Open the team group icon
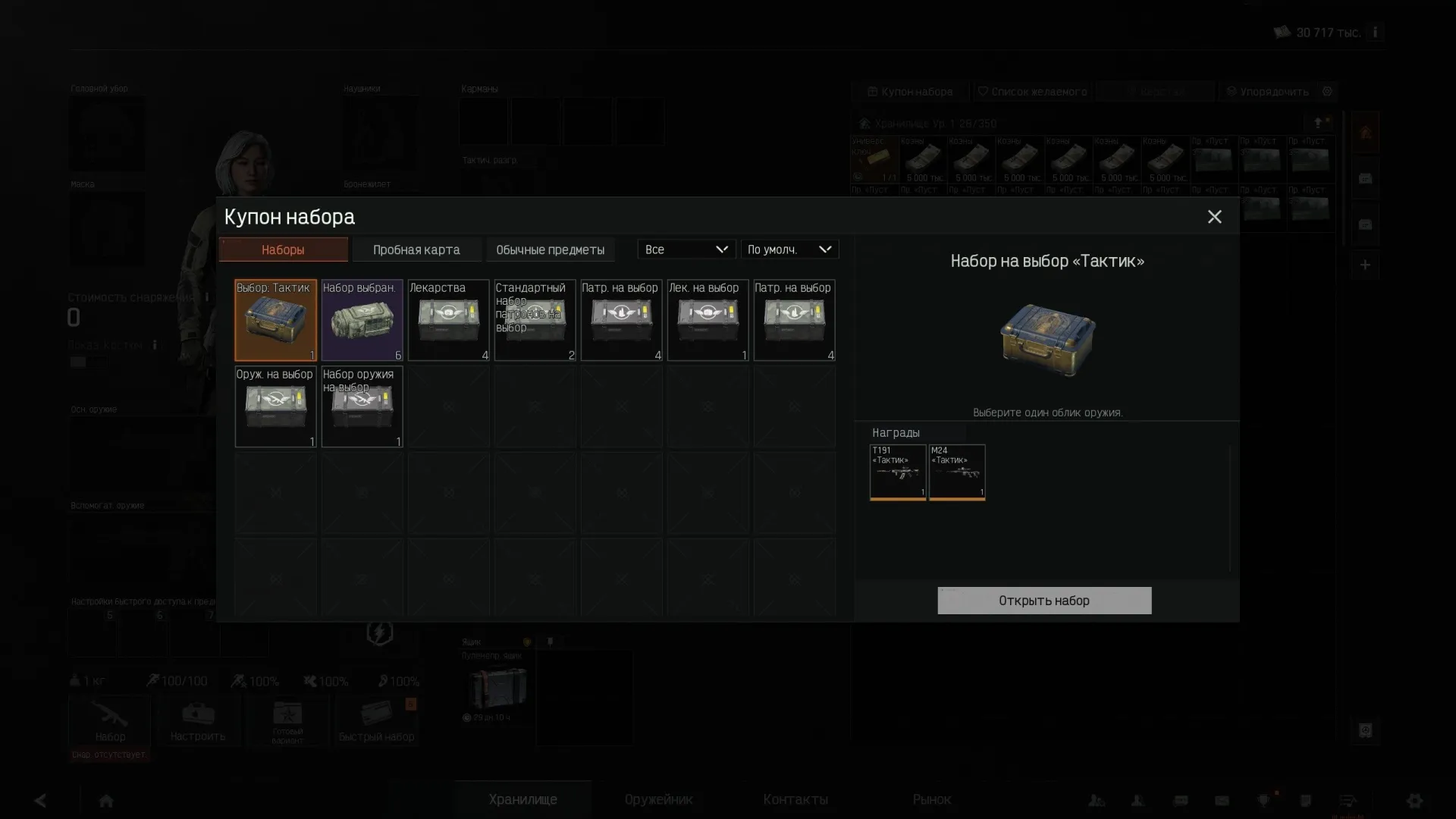The image size is (1456, 819). pyautogui.click(x=1097, y=801)
